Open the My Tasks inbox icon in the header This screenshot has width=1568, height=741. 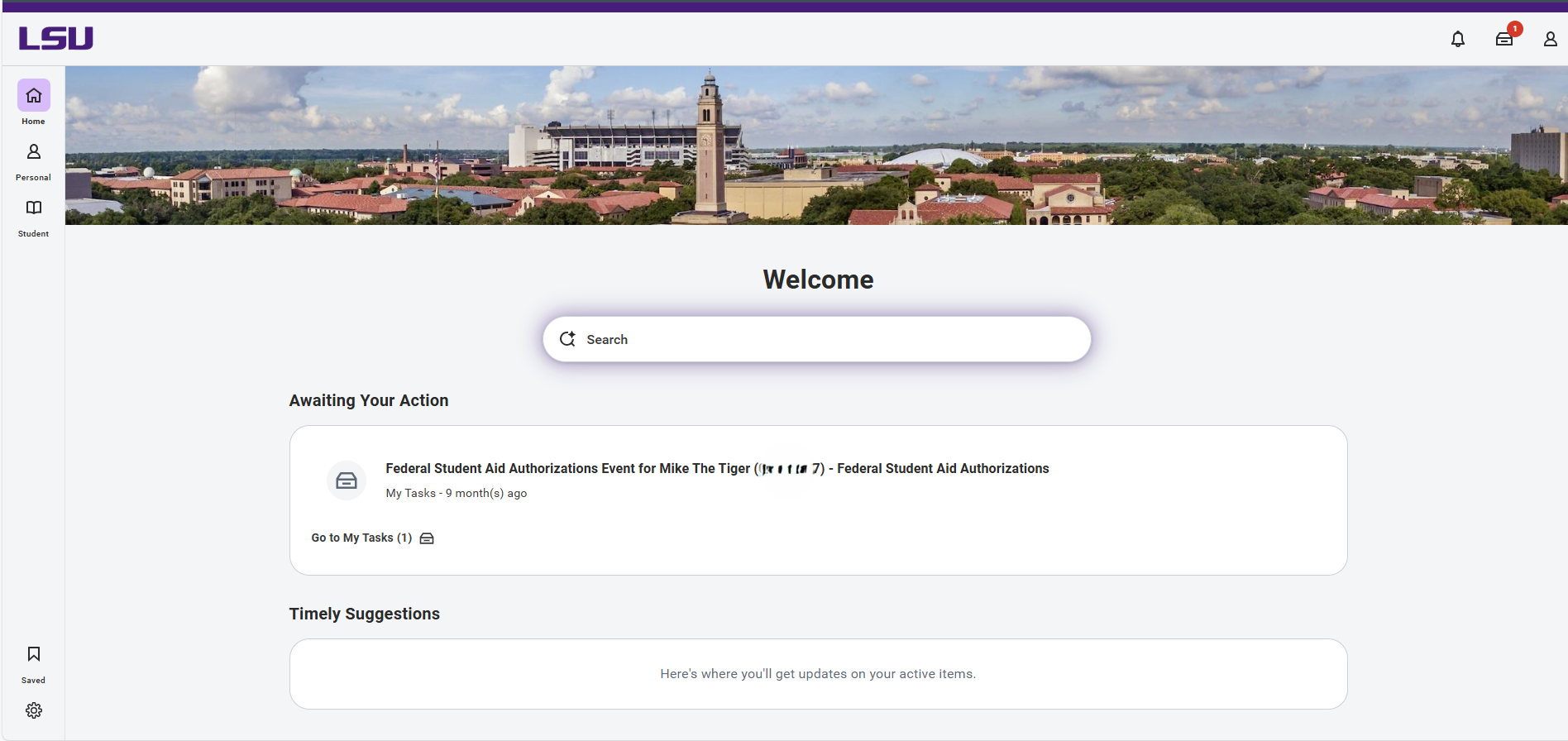(x=1503, y=40)
